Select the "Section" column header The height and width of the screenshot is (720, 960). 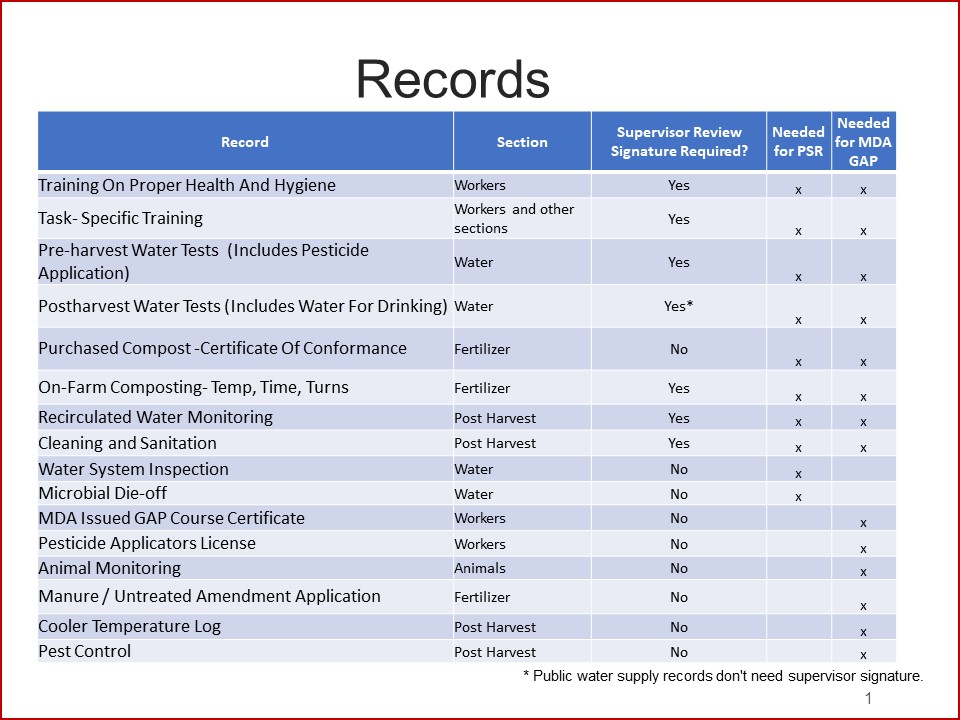521,141
